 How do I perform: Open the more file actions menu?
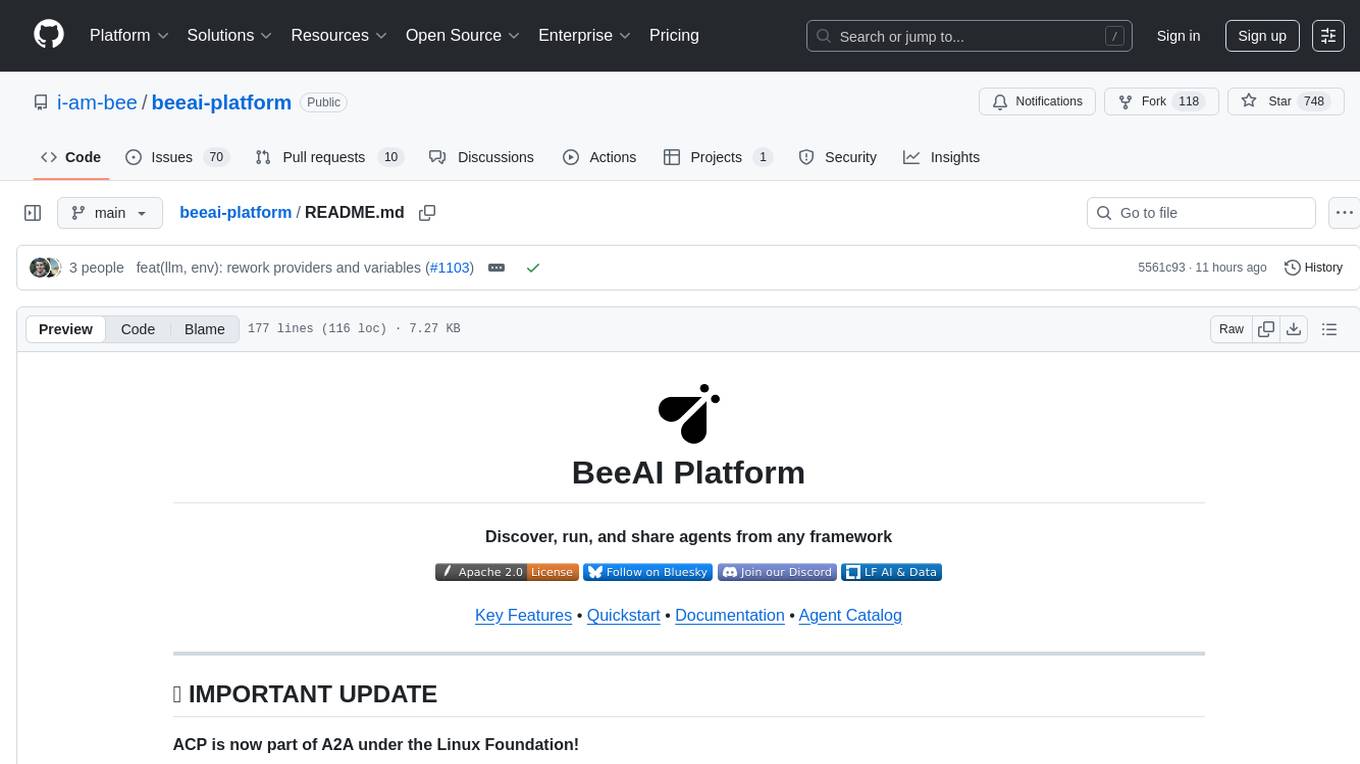(x=1344, y=213)
